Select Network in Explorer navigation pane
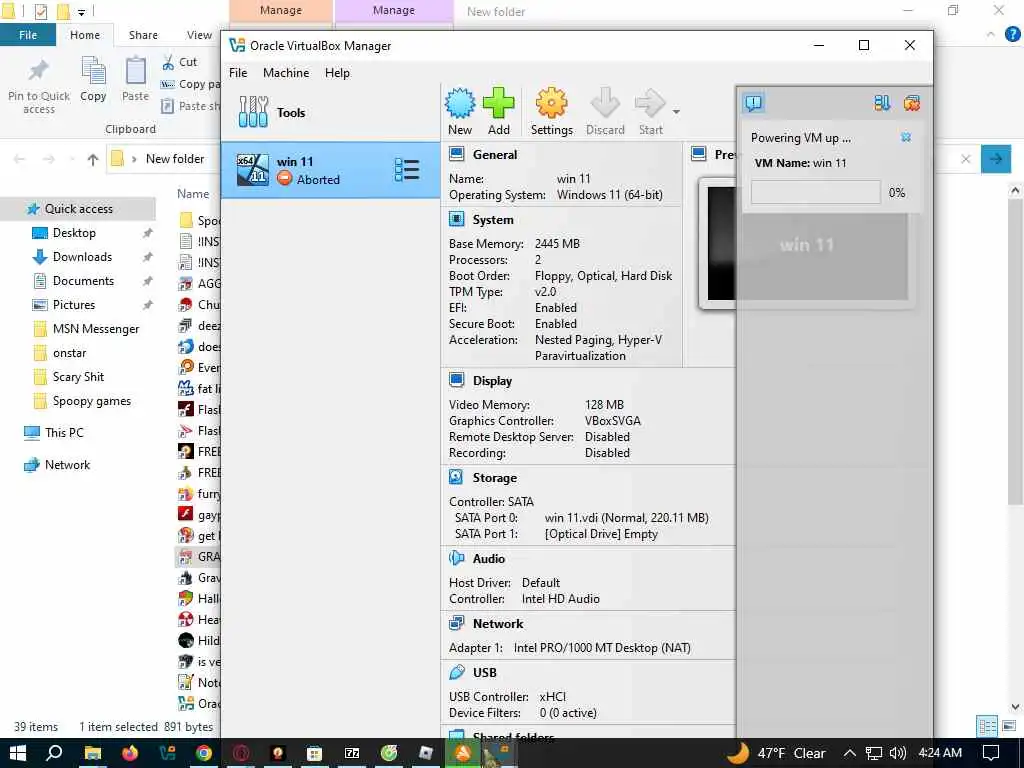 [x=67, y=465]
